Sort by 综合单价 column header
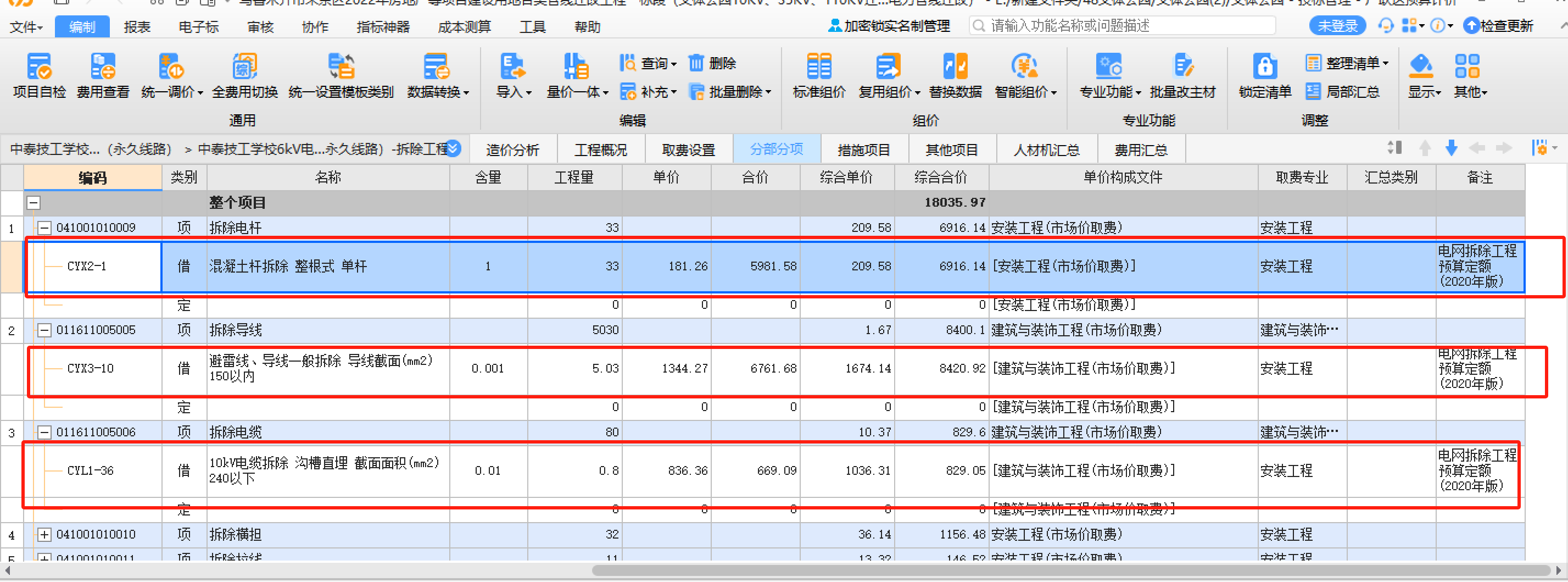The image size is (1568, 582). point(847,177)
